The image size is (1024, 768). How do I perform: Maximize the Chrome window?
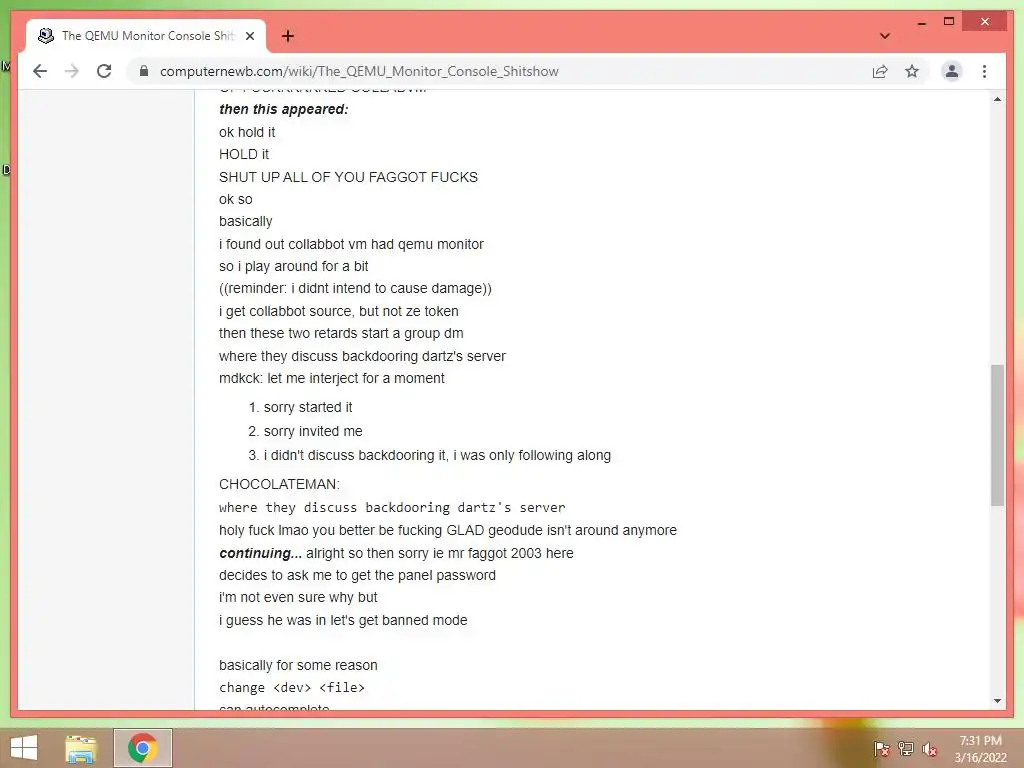pos(949,22)
